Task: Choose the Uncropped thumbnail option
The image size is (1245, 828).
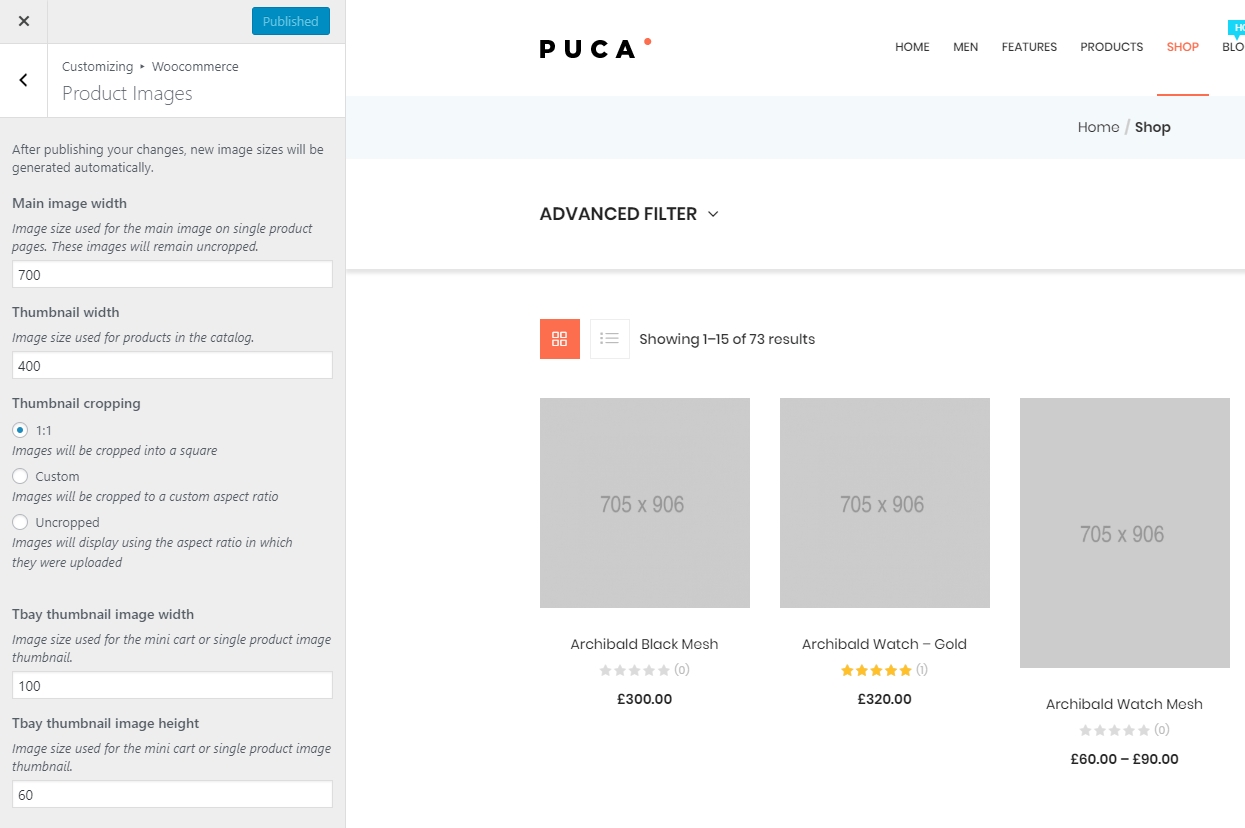Action: (x=20, y=522)
